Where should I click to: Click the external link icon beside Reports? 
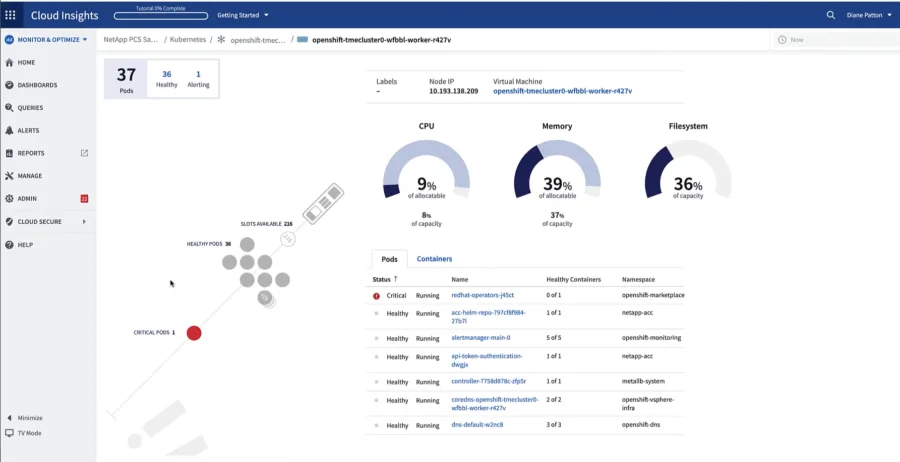[84, 153]
